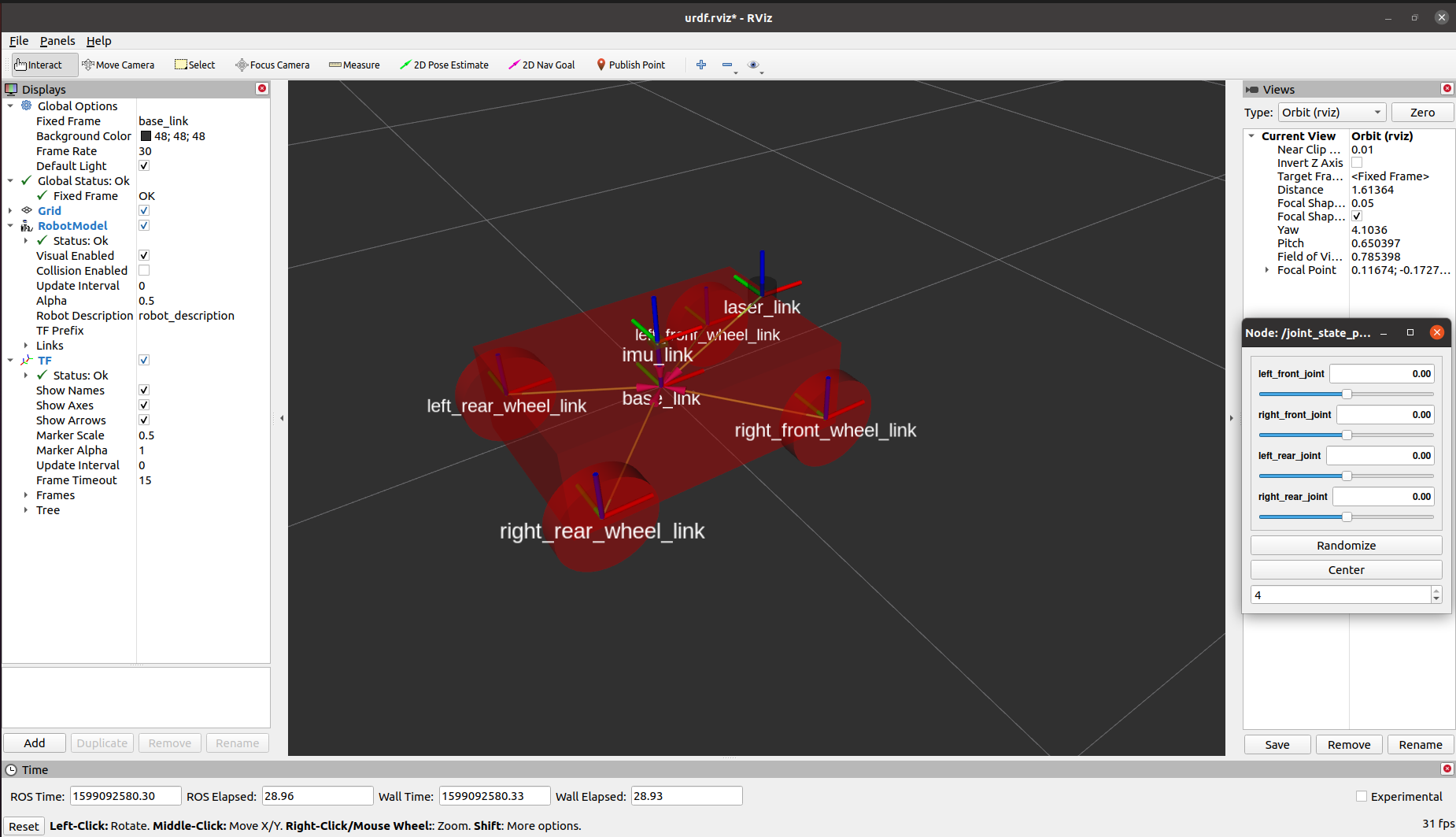Viewport: 1456px width, 837px height.
Task: Click the Zero button in the Views panel
Action: 1422,112
